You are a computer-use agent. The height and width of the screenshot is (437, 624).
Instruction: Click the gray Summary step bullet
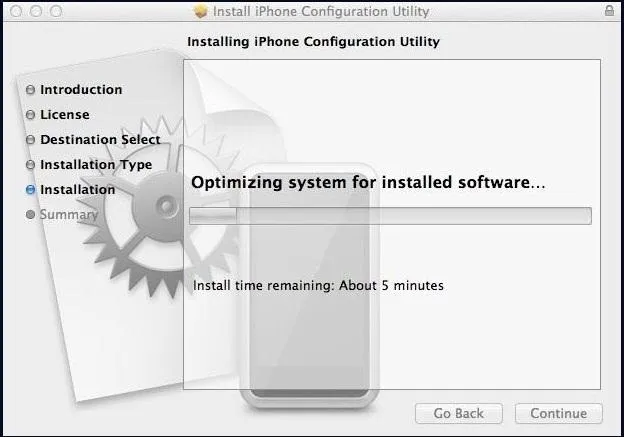(30, 215)
